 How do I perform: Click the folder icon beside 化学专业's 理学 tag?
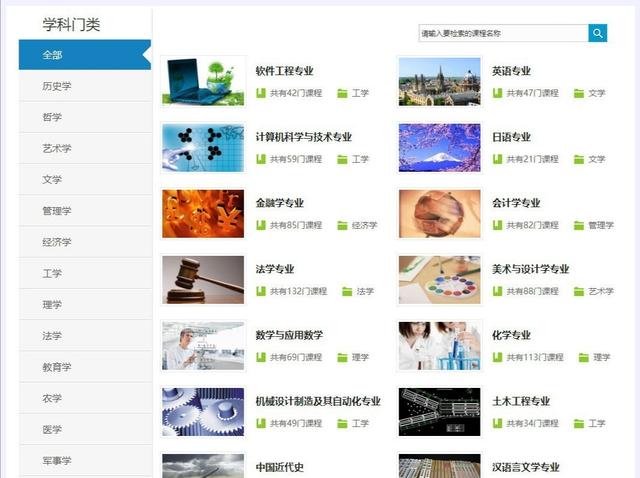(x=584, y=358)
